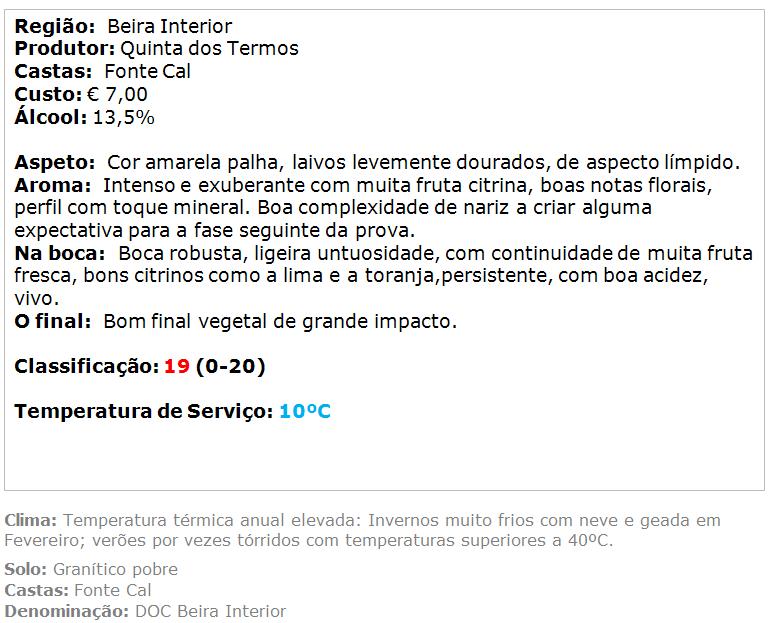Viewport: 769px width, 623px height.
Task: Click the Aroma heading
Action: click(x=52, y=185)
